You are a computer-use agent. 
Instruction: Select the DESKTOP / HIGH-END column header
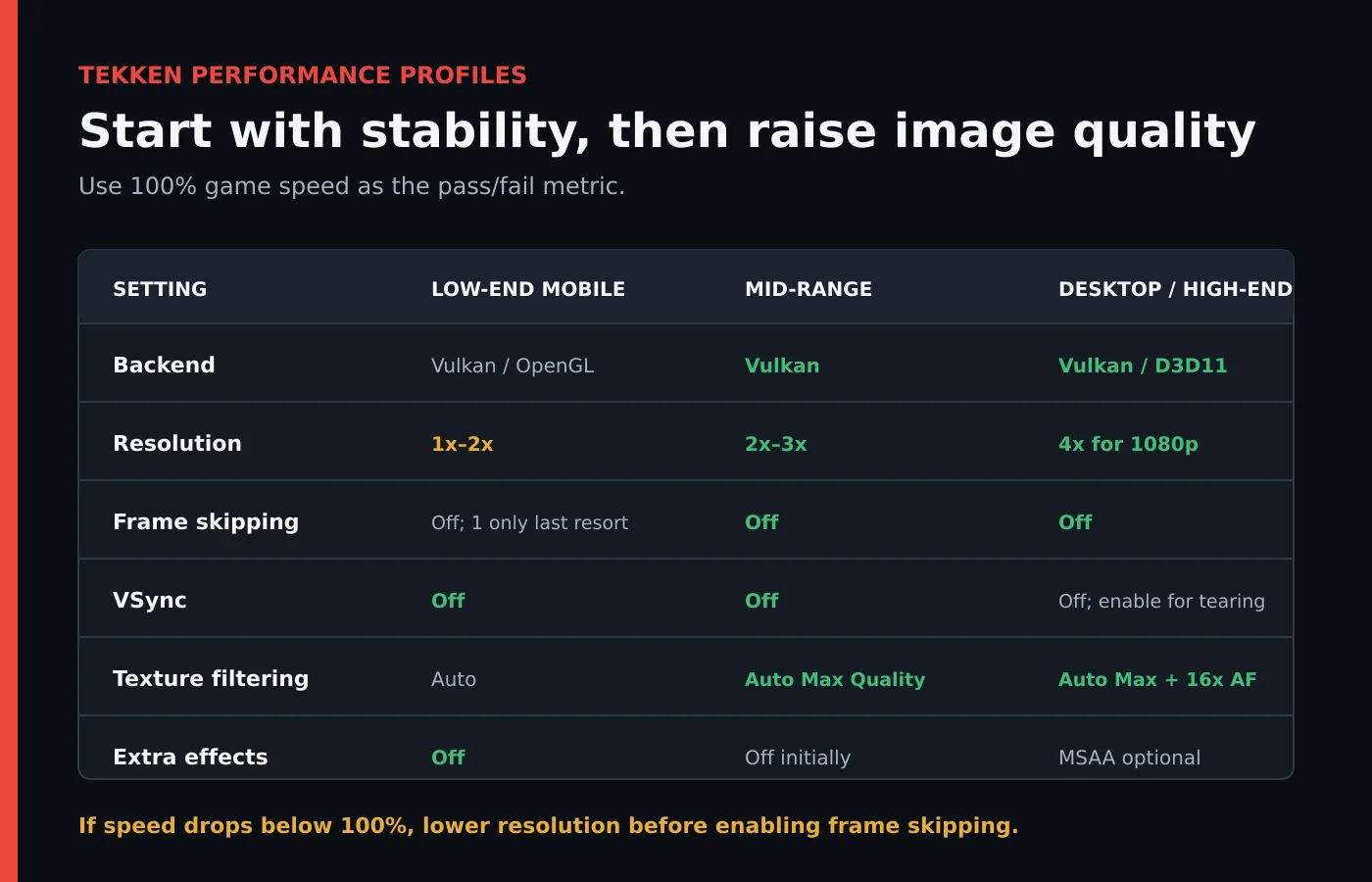tap(1175, 289)
